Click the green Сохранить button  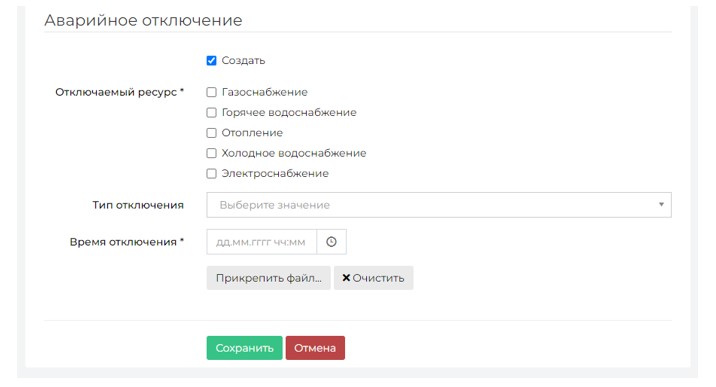coord(244,348)
